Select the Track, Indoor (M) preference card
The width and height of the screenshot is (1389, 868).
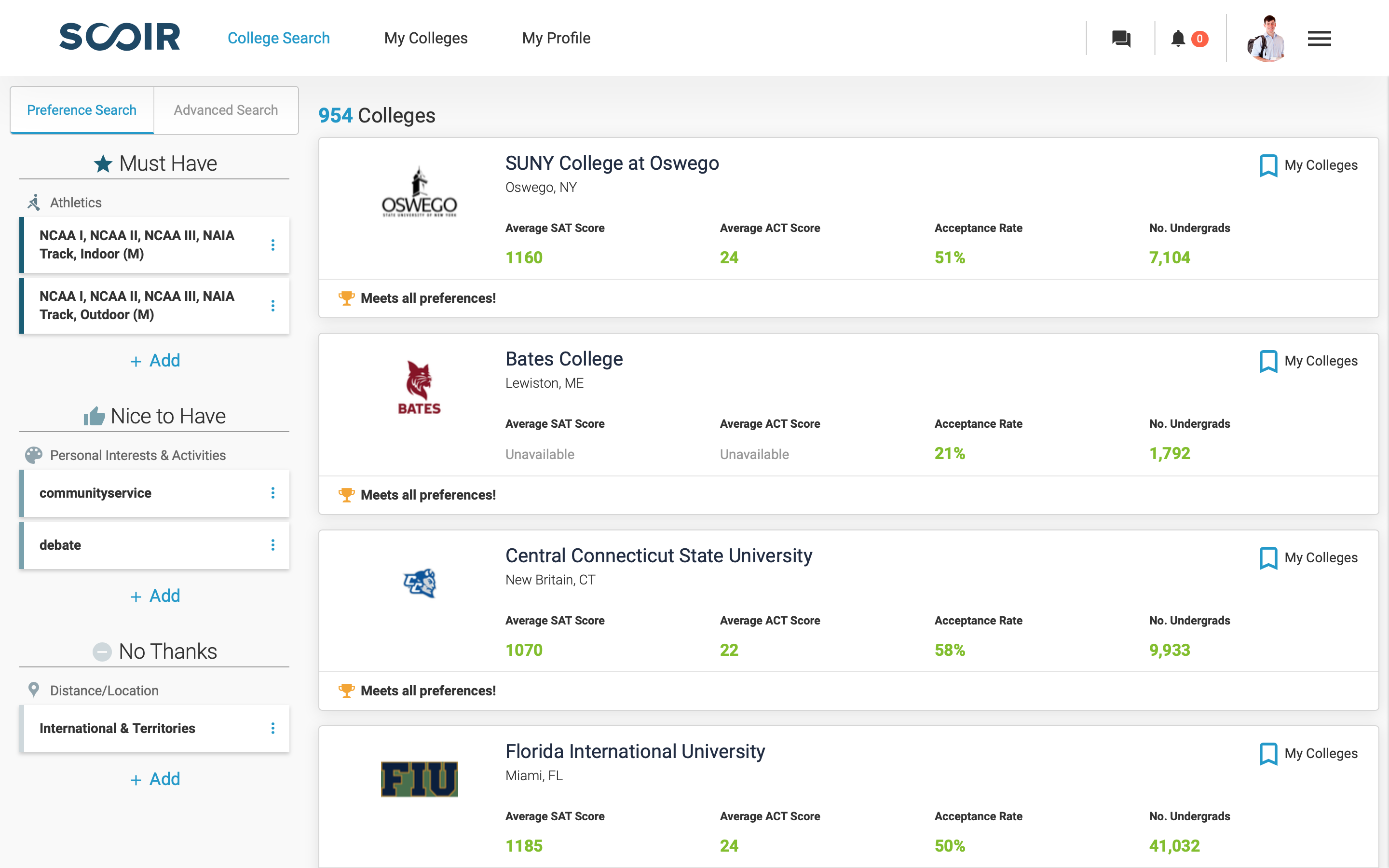(x=154, y=245)
